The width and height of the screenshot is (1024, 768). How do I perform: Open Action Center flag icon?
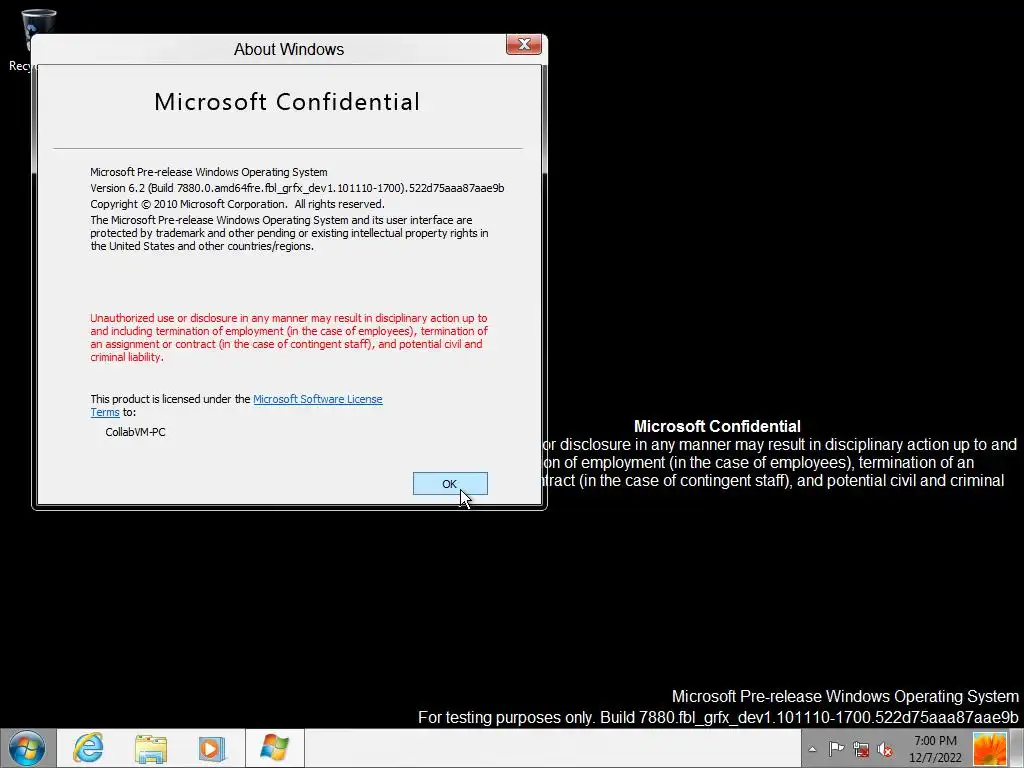(x=837, y=749)
